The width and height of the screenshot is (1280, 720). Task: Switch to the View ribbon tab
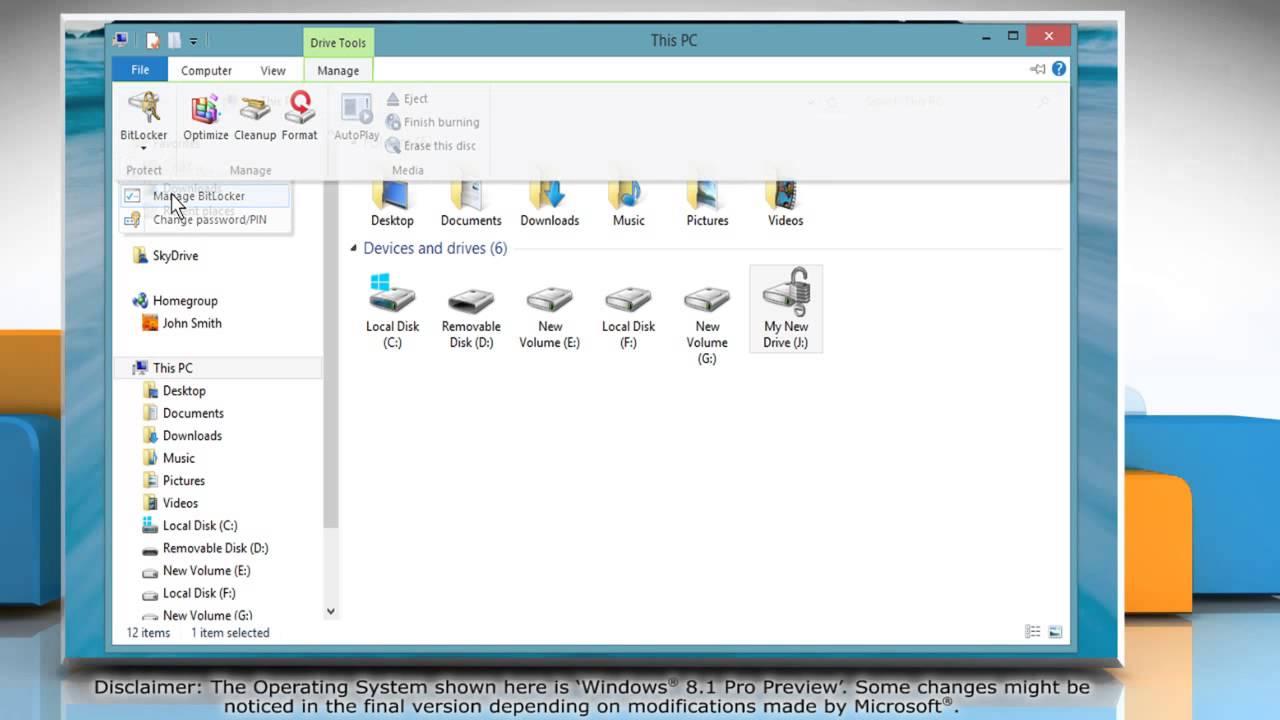[273, 70]
